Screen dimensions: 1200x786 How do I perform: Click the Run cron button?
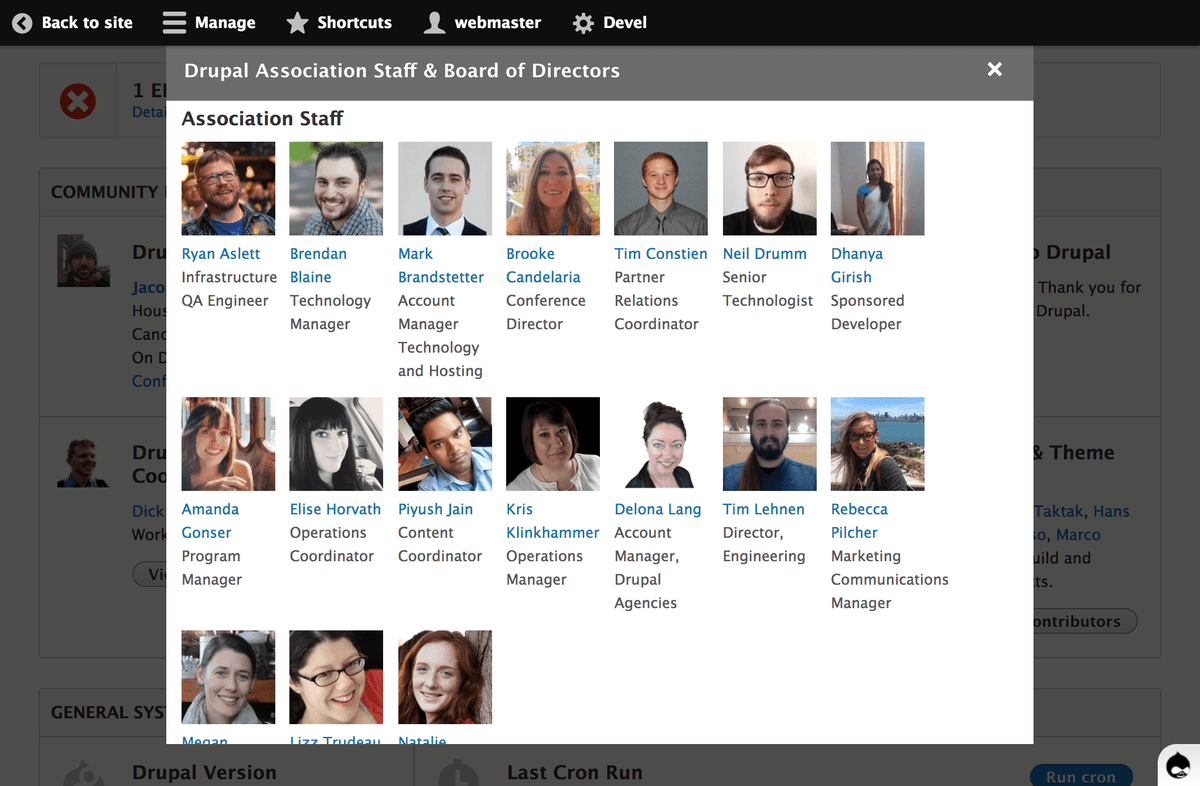[1081, 776]
